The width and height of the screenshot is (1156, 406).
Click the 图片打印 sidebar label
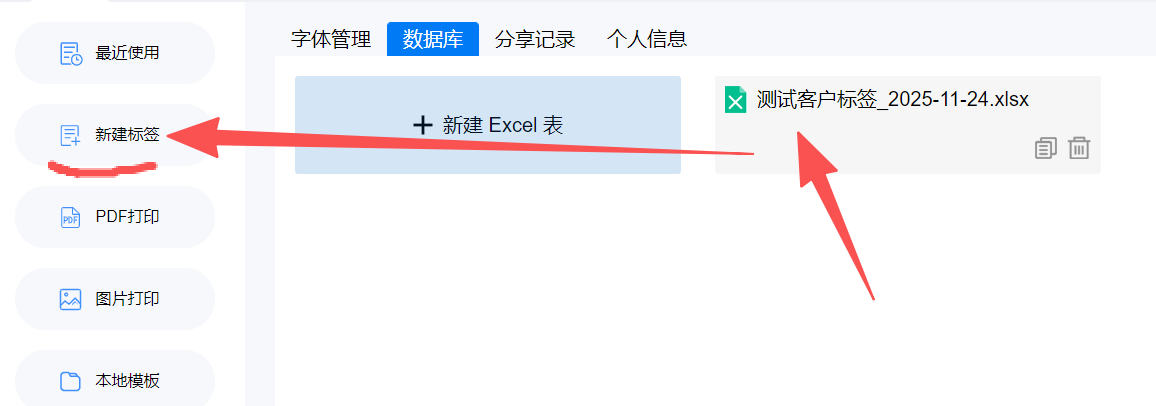[x=127, y=299]
